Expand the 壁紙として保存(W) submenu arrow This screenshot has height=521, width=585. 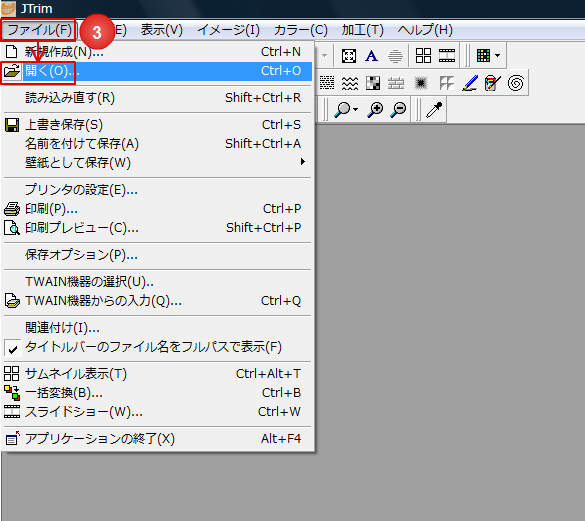tap(303, 162)
